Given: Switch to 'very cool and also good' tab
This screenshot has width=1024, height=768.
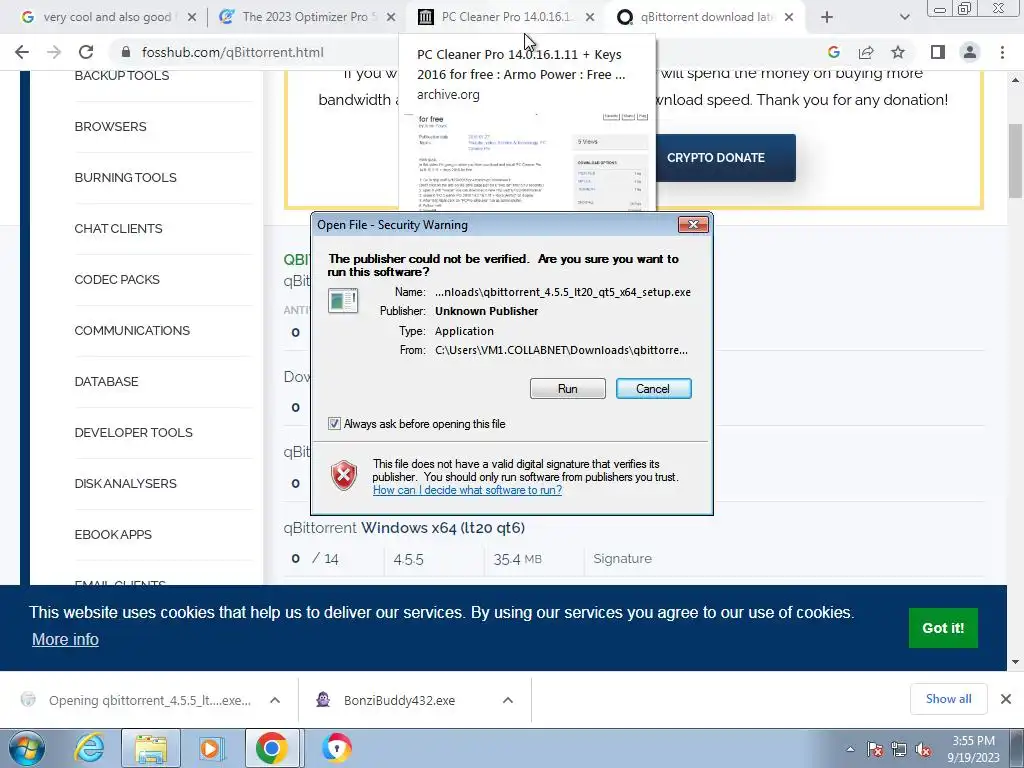Looking at the screenshot, I should tap(106, 18).
